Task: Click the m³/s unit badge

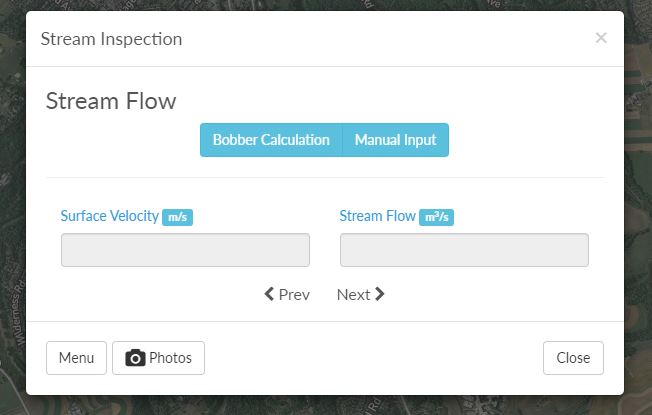Action: (x=436, y=217)
